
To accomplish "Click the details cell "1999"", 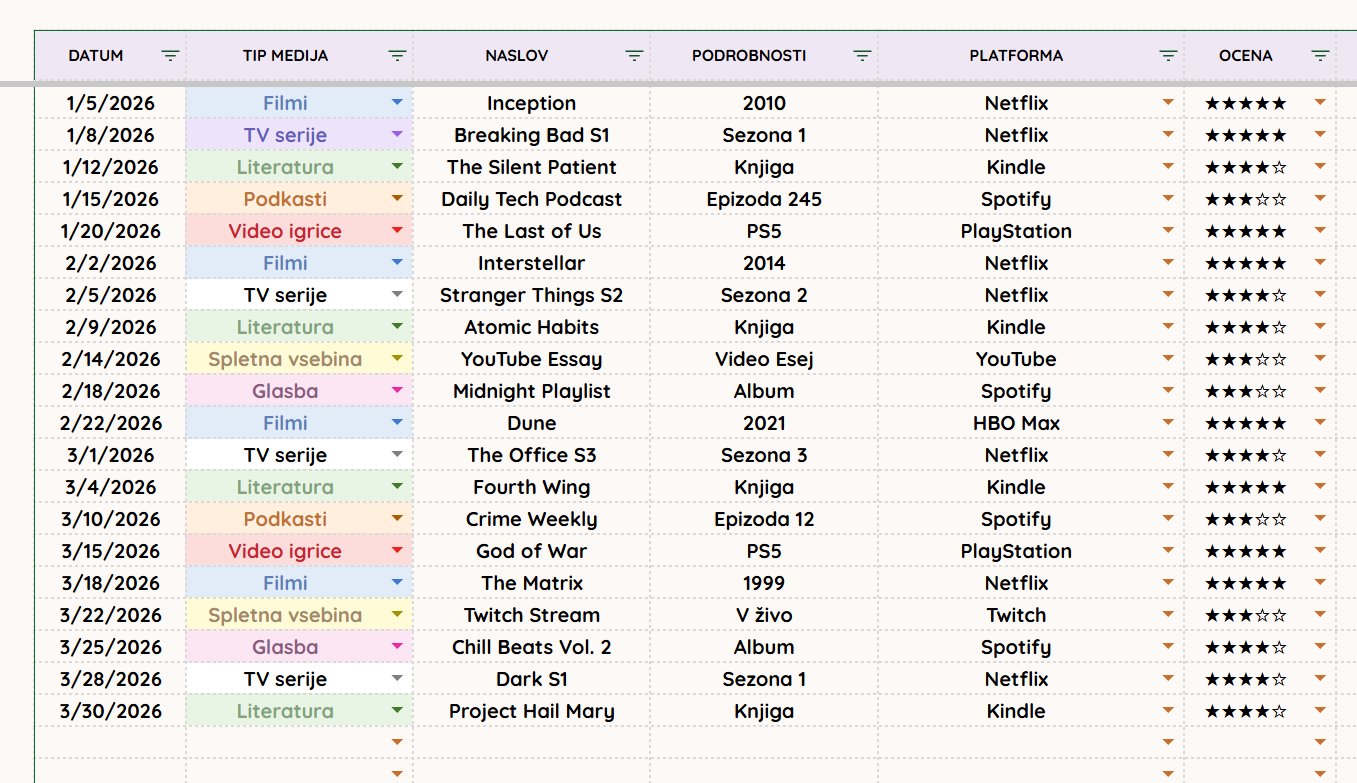I will click(764, 583).
